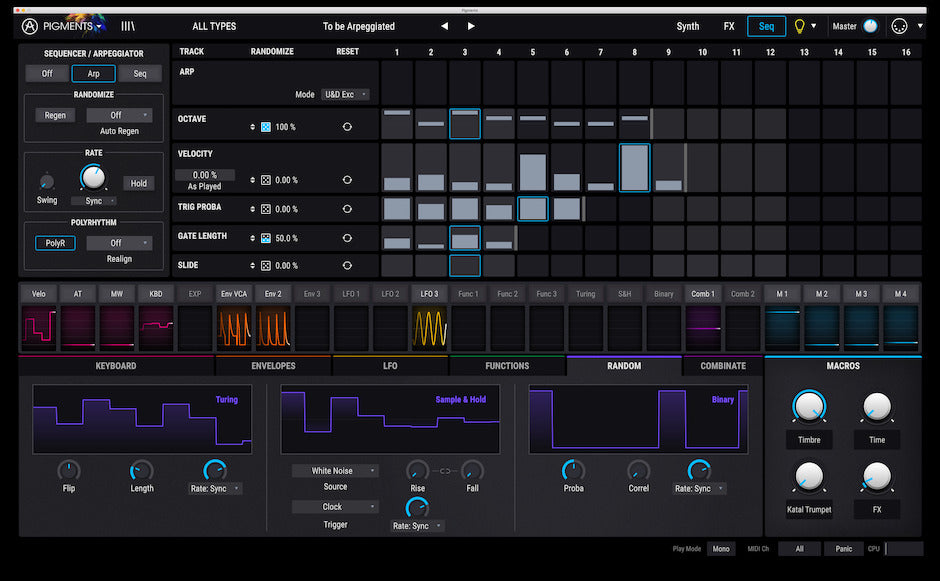The image size is (940, 581).
Task: Open the Trigger dropdown set to Clock
Action: click(335, 506)
